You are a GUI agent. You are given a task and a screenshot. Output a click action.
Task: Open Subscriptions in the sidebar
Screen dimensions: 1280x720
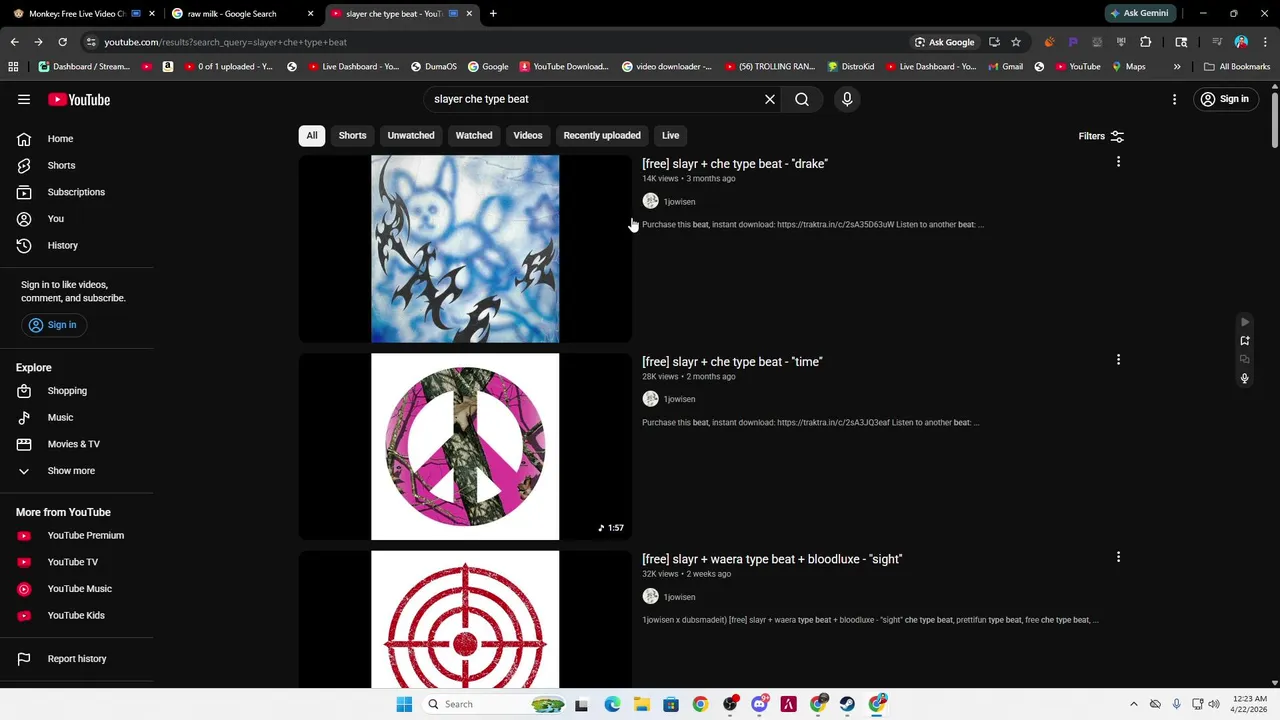coord(76,192)
